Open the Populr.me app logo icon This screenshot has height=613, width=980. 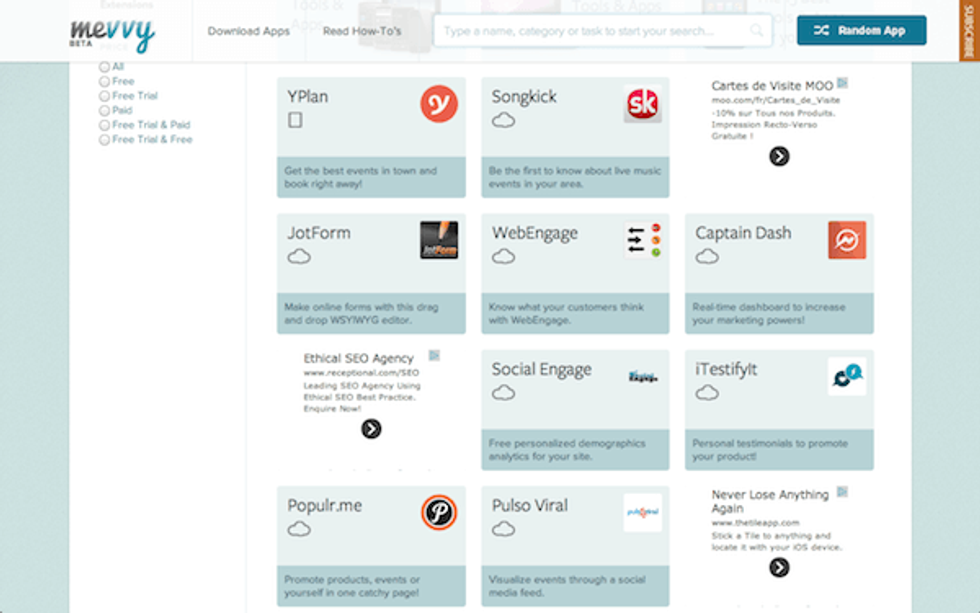coord(439,512)
